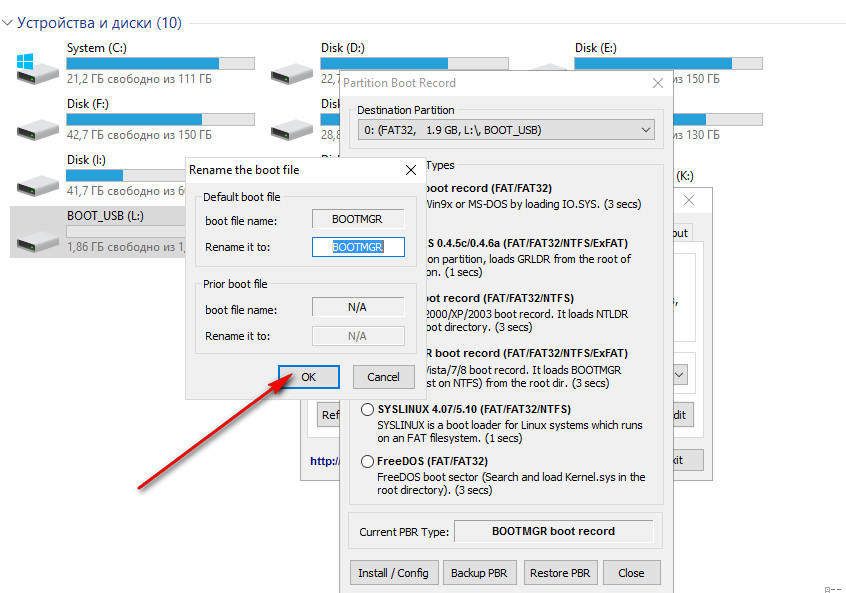Image resolution: width=846 pixels, height=593 pixels.
Task: Choose the FreeDOS (FAT/FAT32) radio option
Action: (368, 462)
